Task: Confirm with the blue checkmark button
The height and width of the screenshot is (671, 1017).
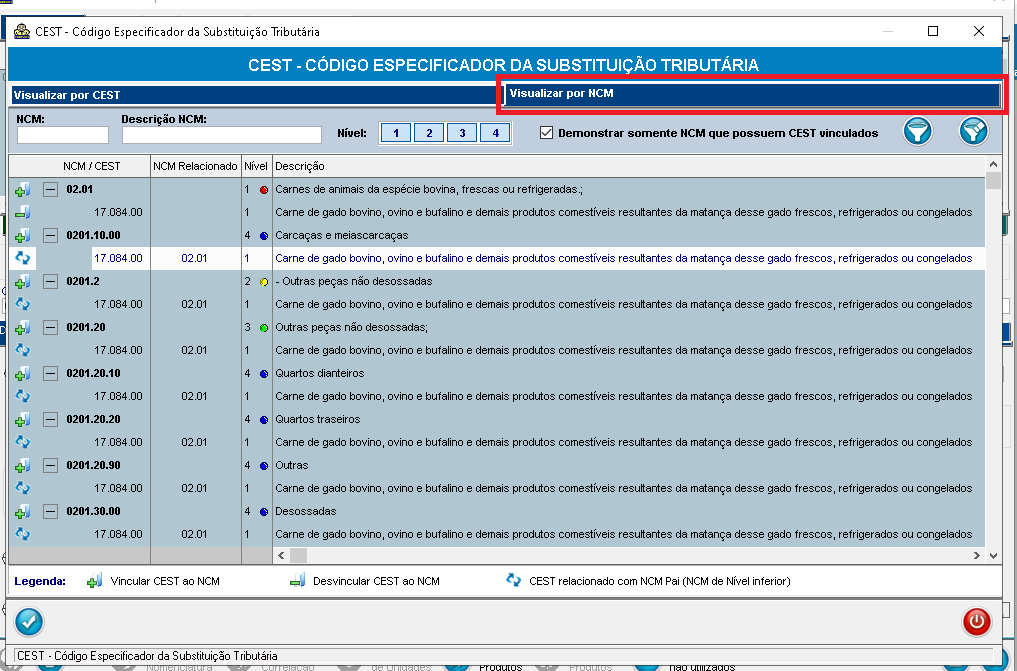Action: tap(29, 622)
